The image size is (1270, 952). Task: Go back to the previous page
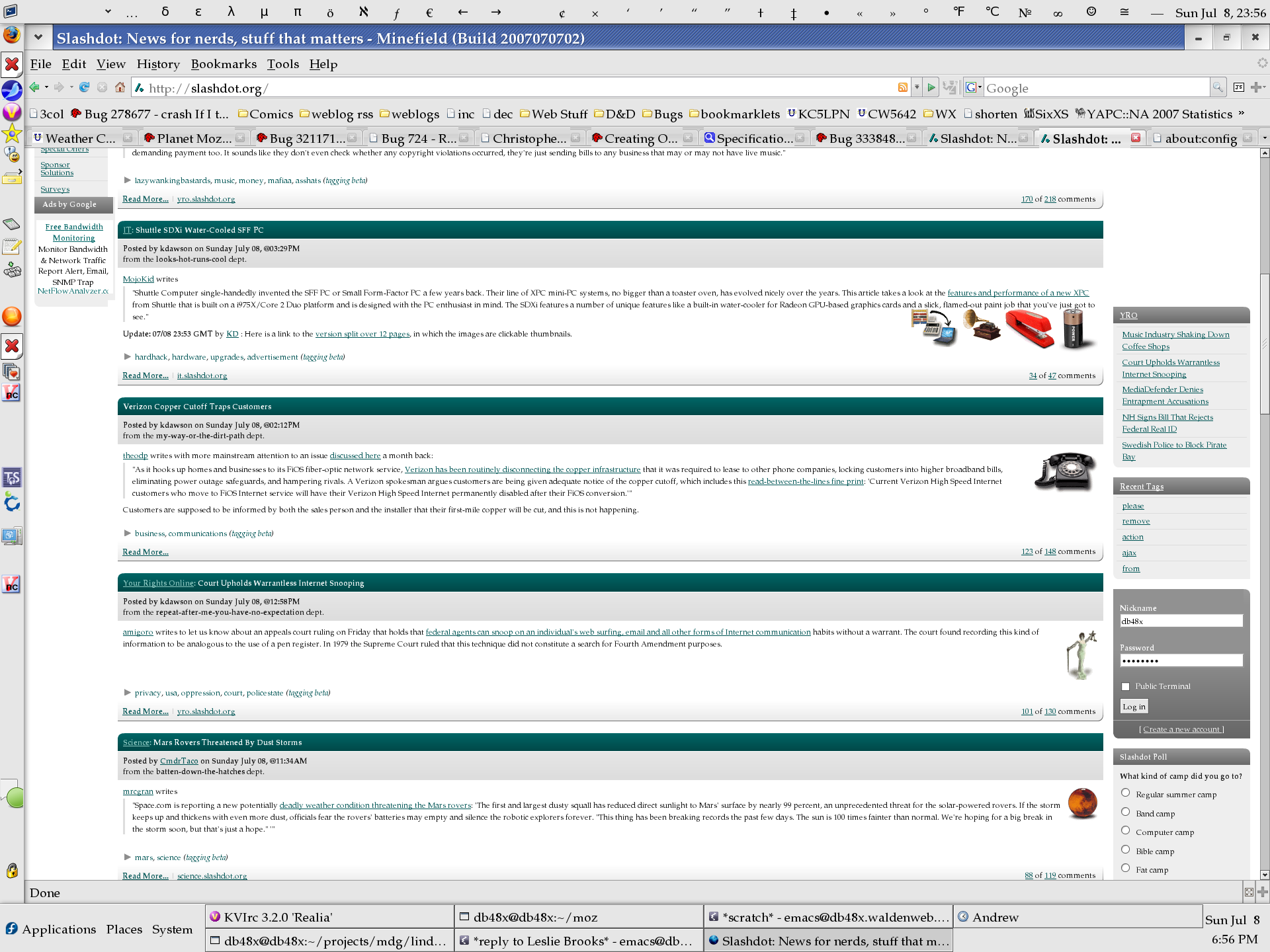34,87
